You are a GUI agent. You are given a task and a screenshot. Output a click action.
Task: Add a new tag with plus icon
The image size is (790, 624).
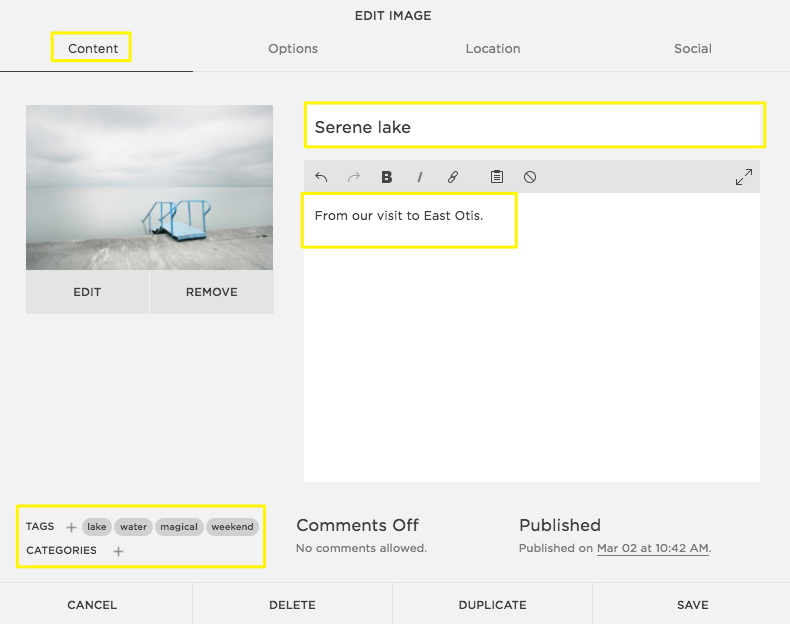click(x=71, y=527)
